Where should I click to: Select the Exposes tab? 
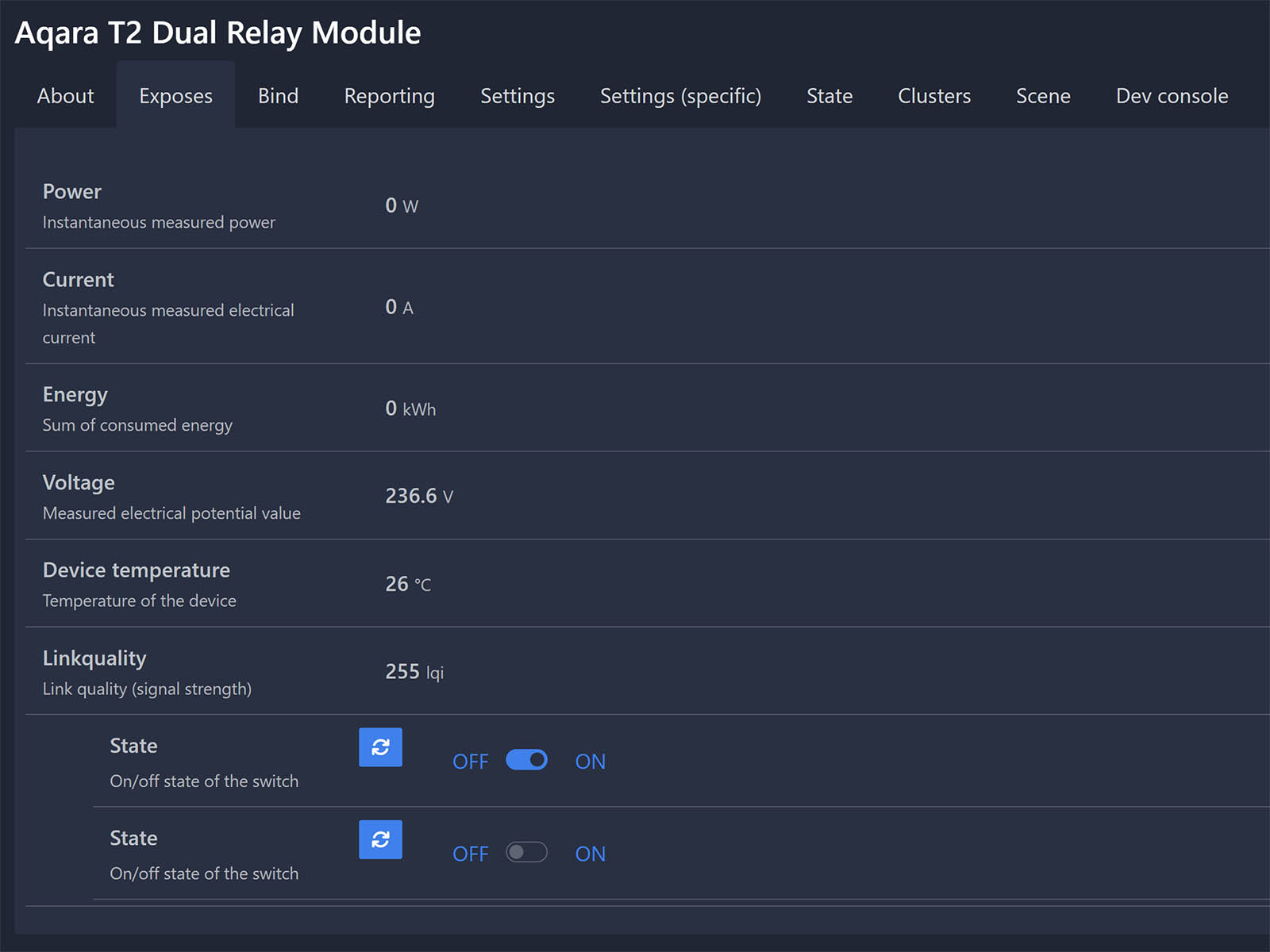[x=175, y=96]
